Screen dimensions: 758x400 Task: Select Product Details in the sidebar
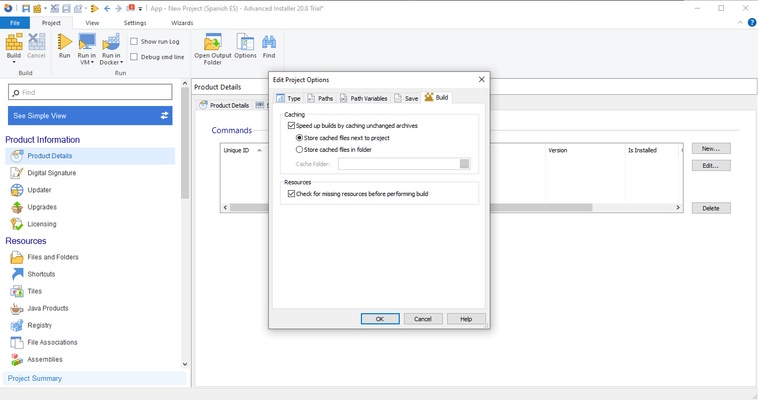click(x=90, y=156)
